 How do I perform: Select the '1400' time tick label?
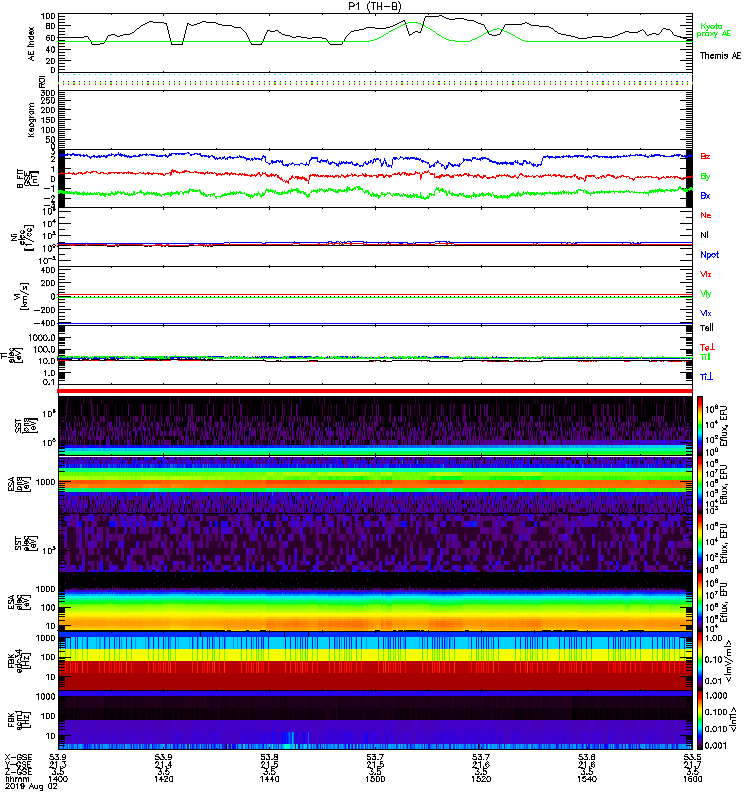coord(58,779)
